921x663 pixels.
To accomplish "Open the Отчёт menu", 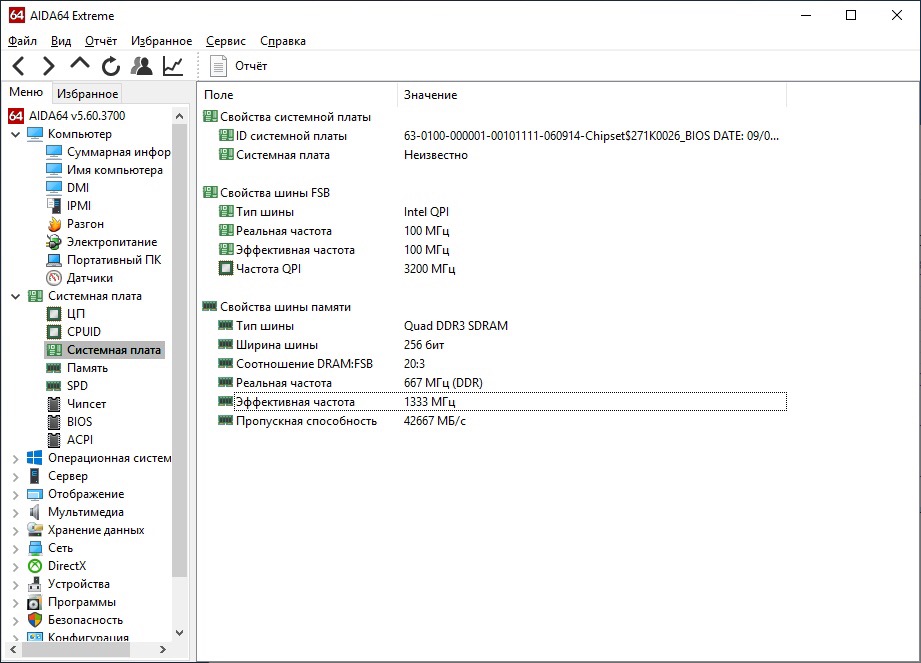I will pyautogui.click(x=100, y=41).
